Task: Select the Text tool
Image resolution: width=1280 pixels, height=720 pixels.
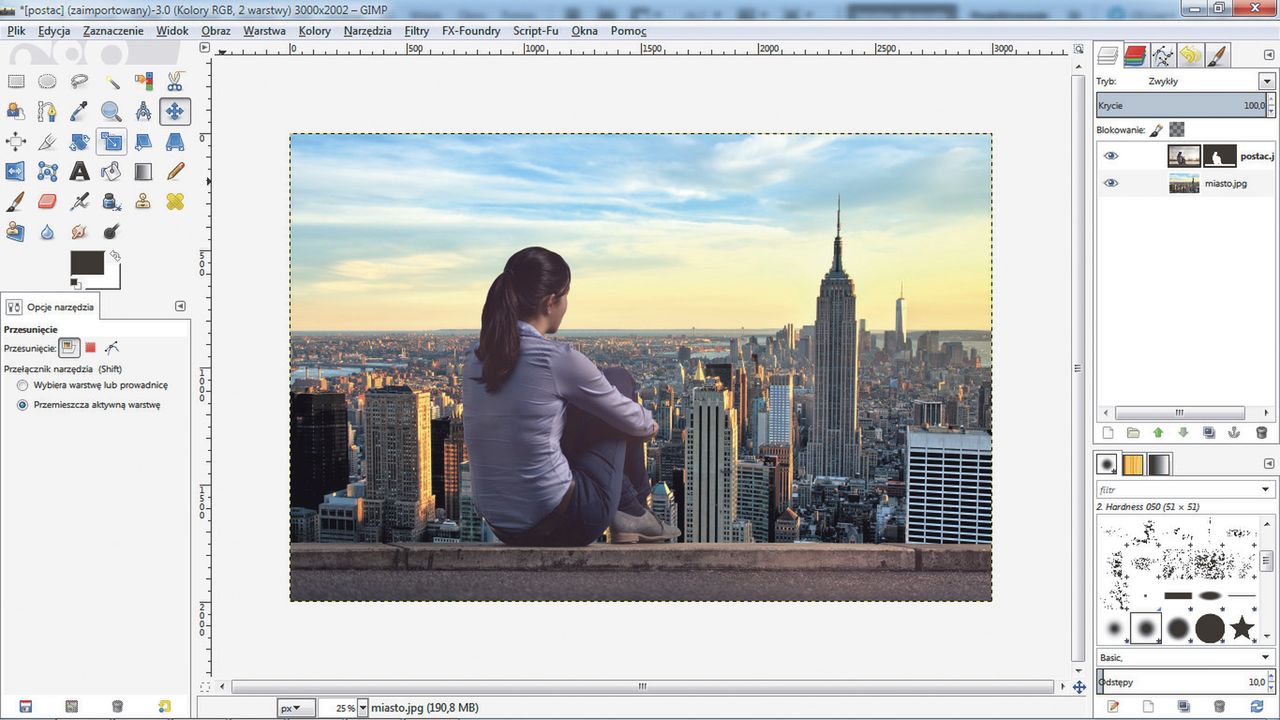Action: click(79, 172)
